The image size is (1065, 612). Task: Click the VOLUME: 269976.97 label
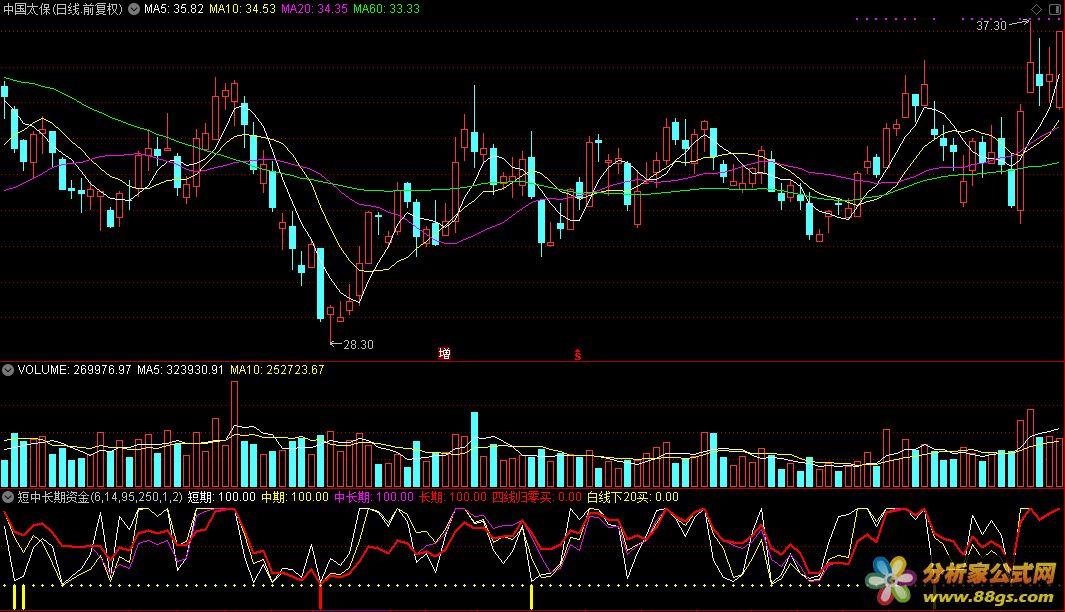(75, 370)
